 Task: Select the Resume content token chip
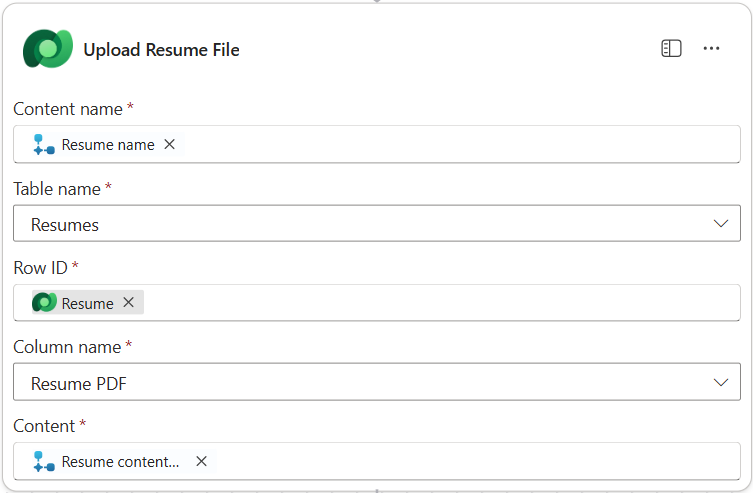tap(120, 461)
